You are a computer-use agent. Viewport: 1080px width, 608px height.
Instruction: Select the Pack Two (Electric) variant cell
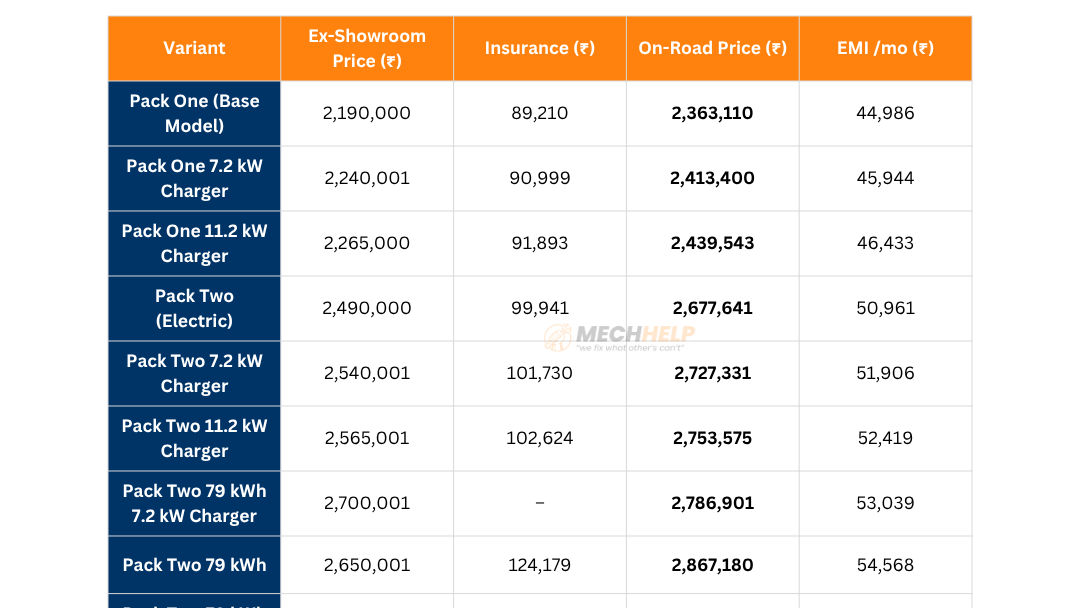pos(194,308)
